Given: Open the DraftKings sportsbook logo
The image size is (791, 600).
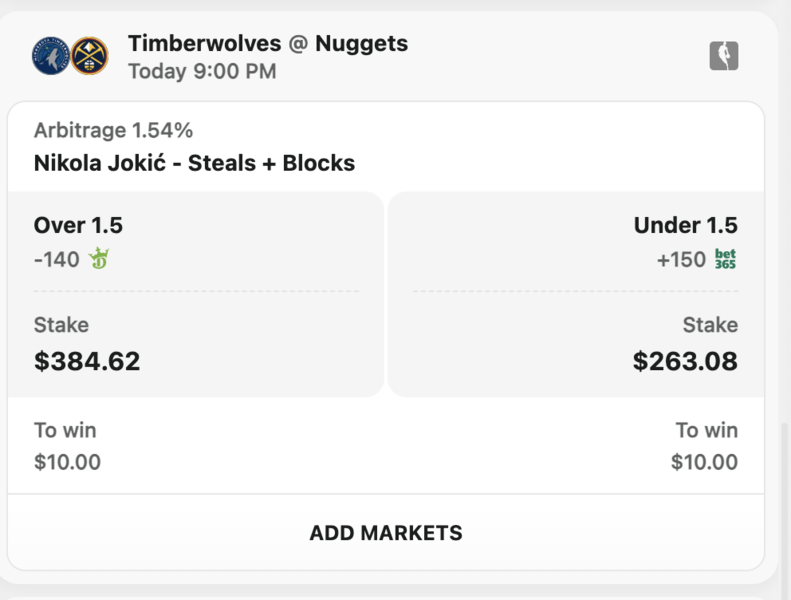Looking at the screenshot, I should [99, 259].
